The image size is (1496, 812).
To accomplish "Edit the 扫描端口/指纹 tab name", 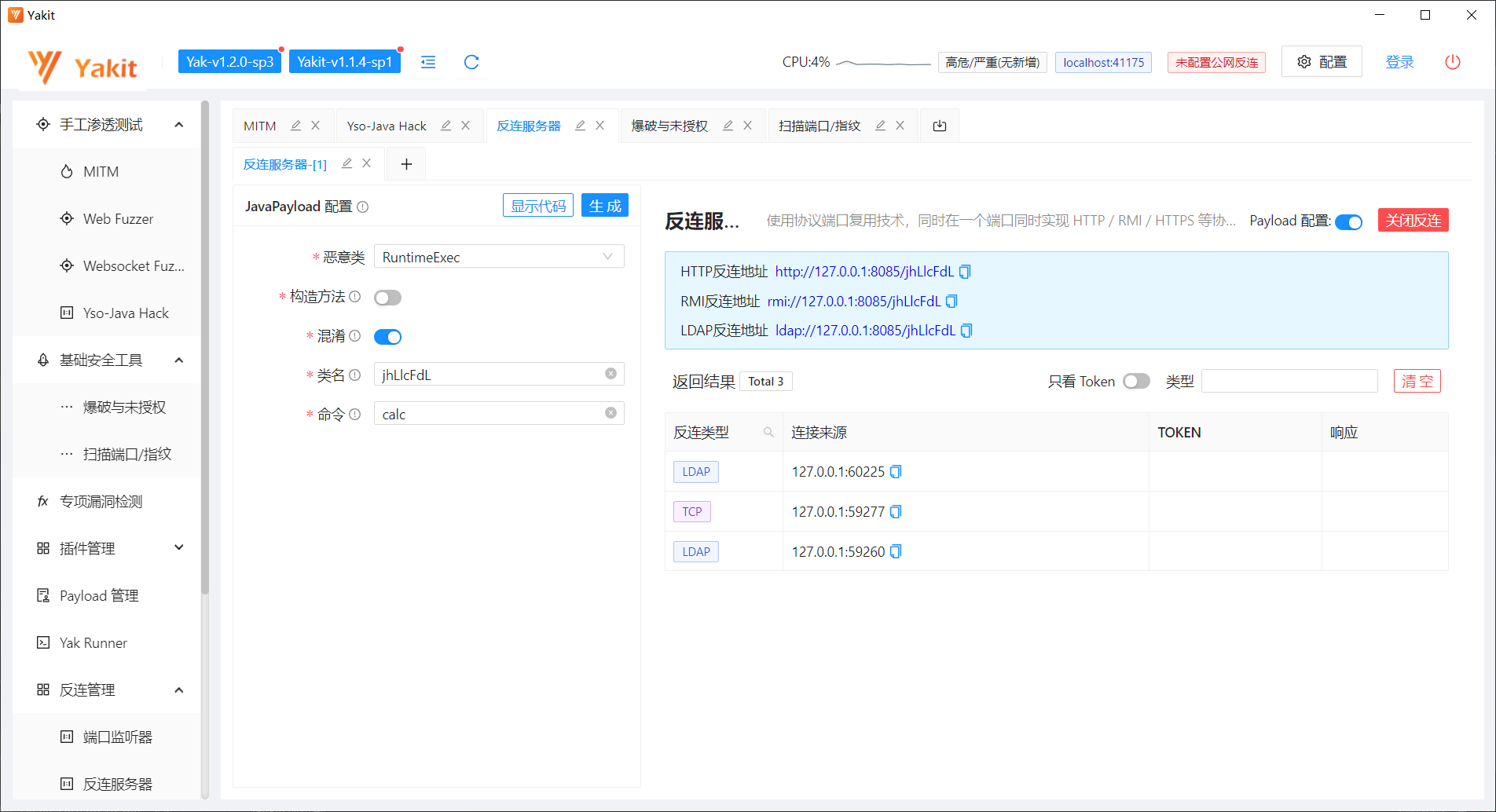I will 880,126.
